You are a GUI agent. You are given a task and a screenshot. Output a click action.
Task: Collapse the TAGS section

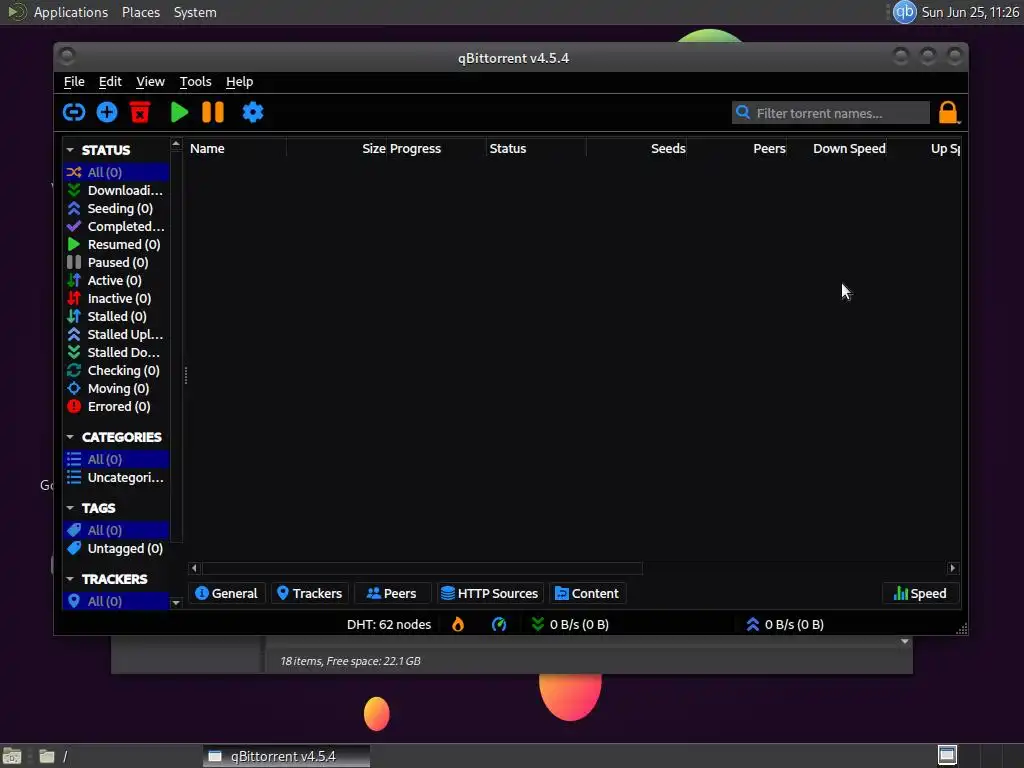click(70, 508)
